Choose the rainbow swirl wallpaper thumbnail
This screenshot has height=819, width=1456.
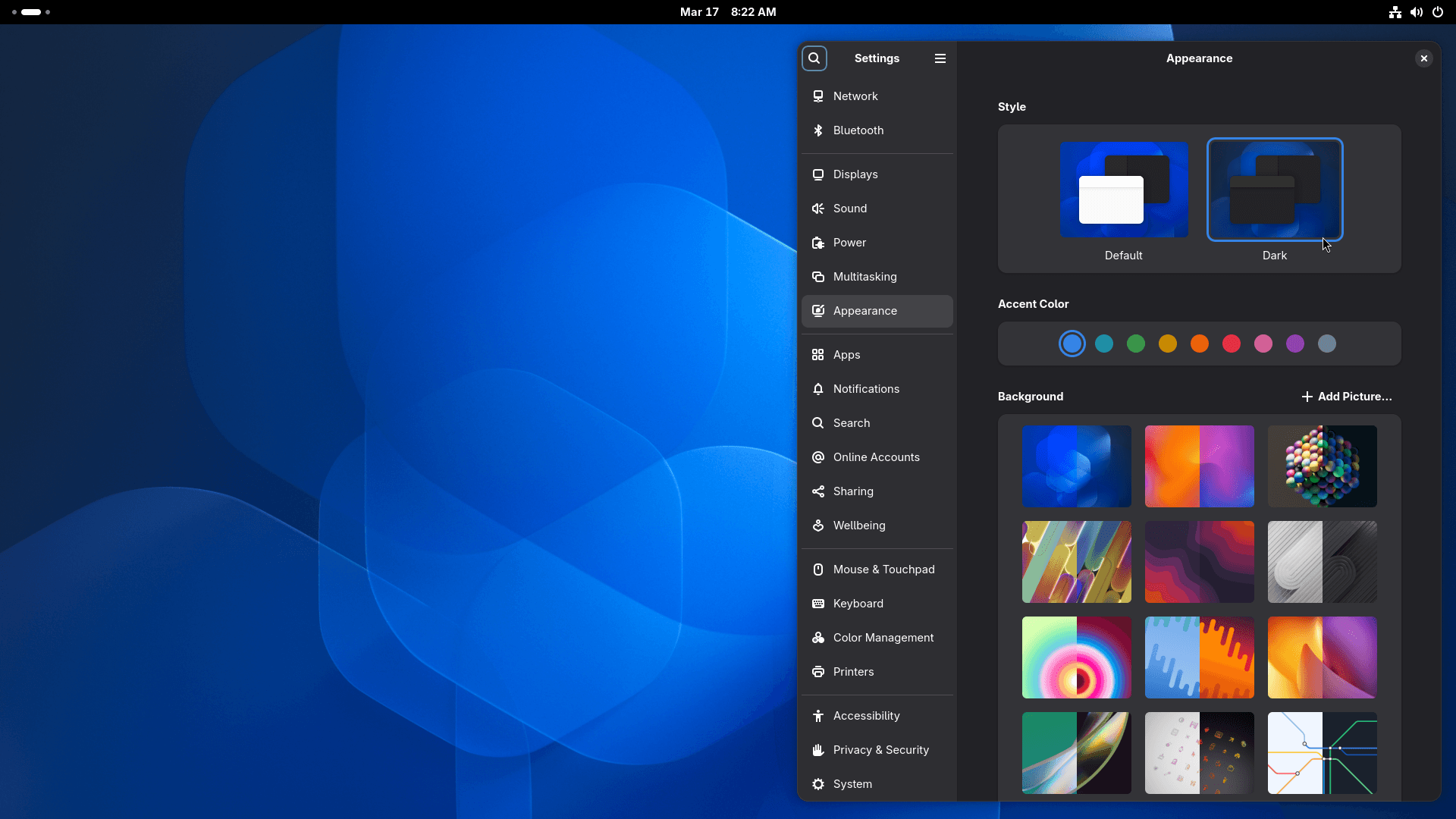coord(1076,657)
